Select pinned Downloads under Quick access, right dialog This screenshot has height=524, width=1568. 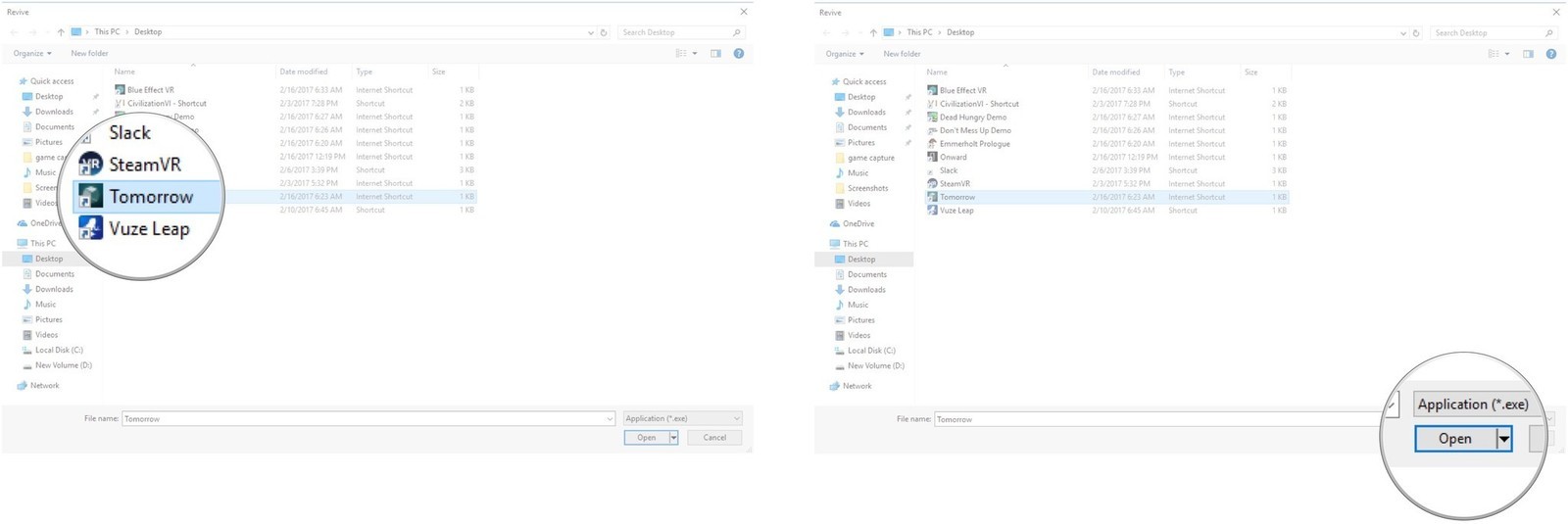tap(860, 113)
